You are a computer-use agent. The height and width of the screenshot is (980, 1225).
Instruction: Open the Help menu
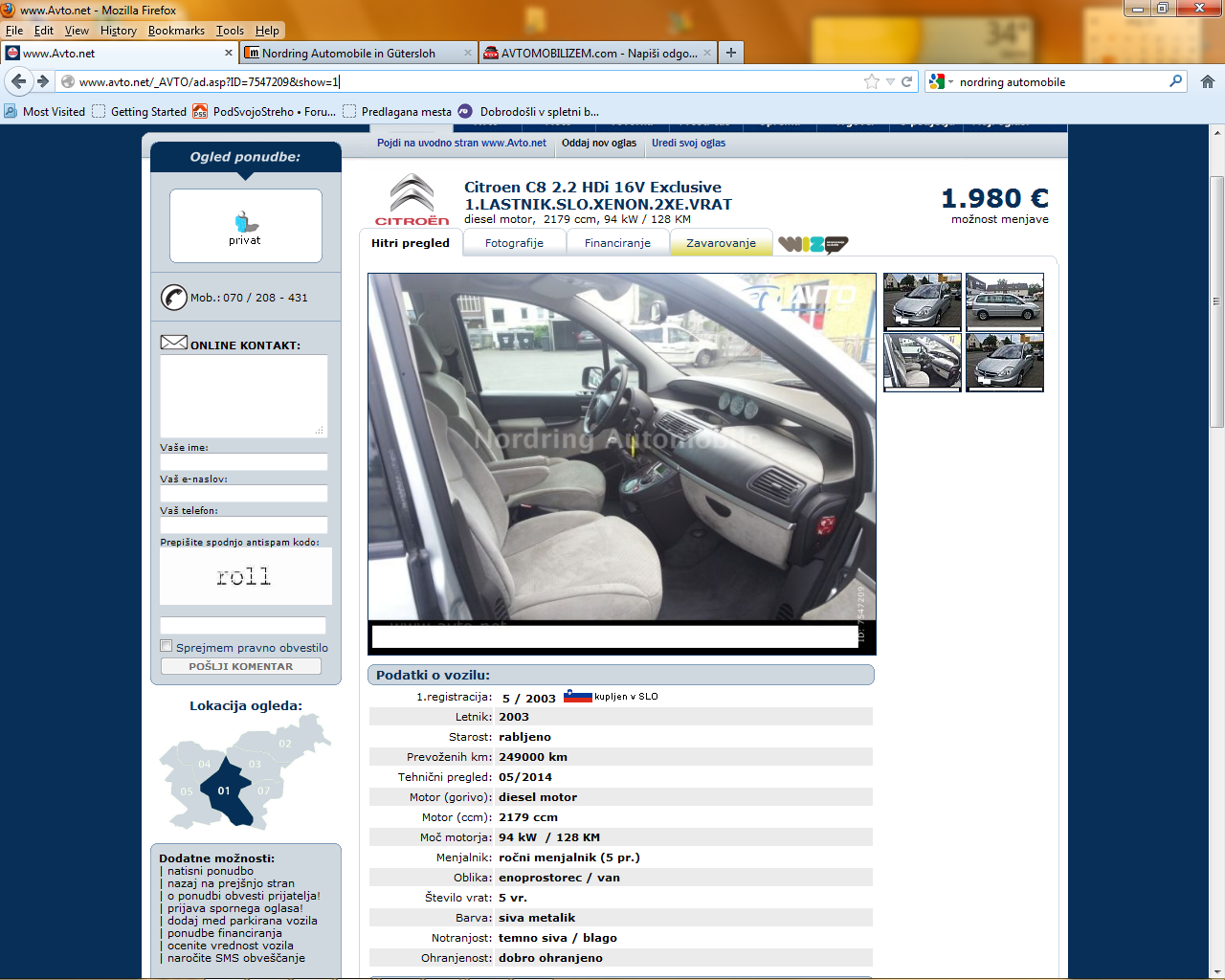(x=267, y=30)
